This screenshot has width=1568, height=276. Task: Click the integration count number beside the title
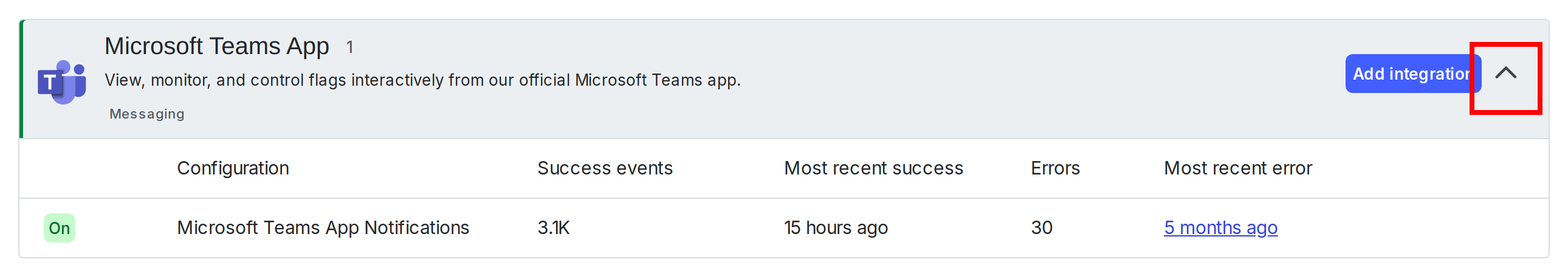tap(349, 47)
